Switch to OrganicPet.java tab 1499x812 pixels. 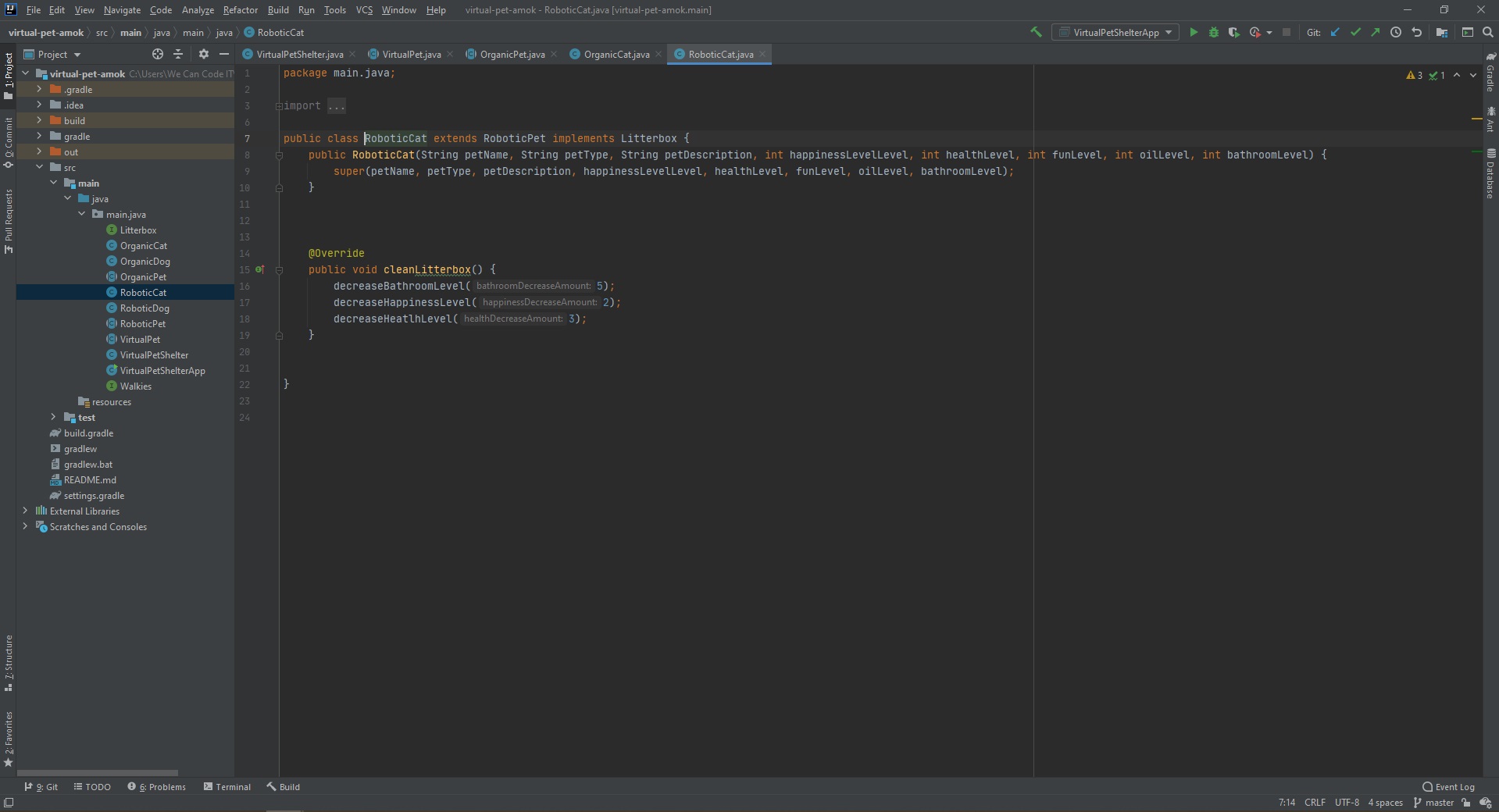pos(512,54)
